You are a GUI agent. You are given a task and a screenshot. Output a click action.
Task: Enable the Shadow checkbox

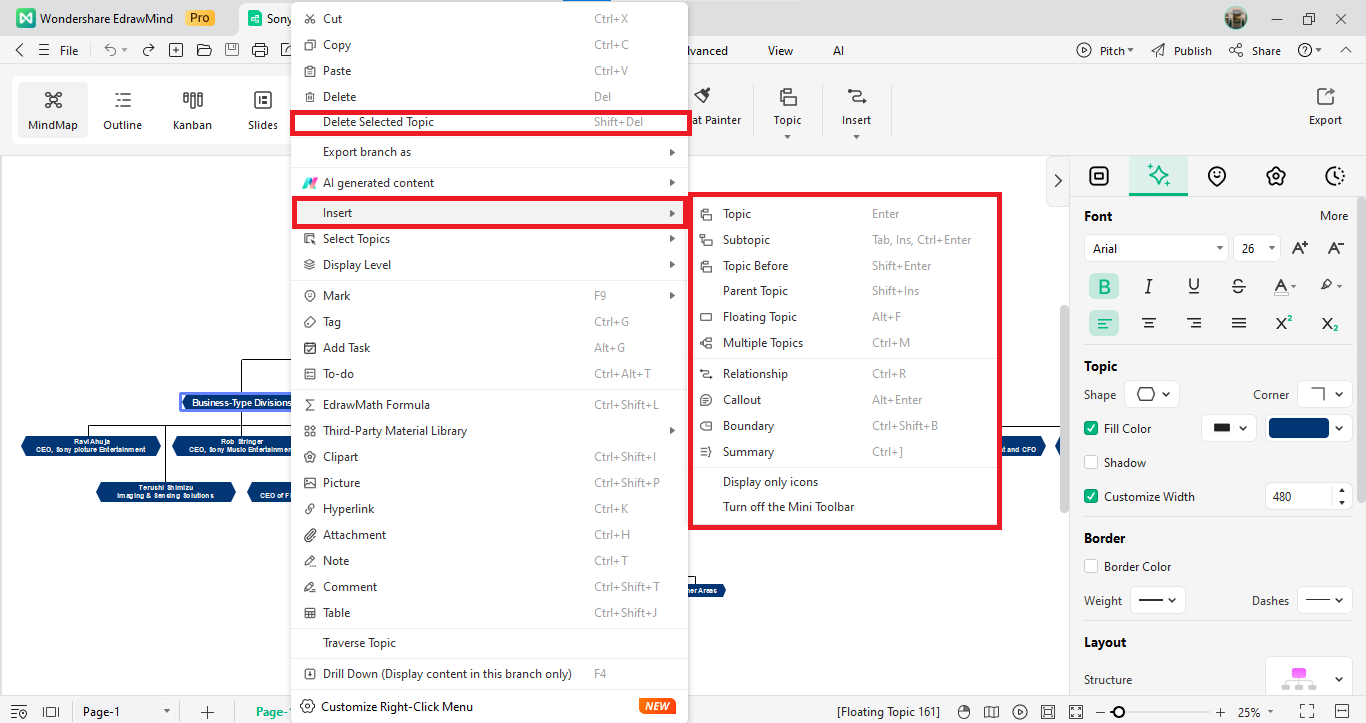click(1091, 463)
